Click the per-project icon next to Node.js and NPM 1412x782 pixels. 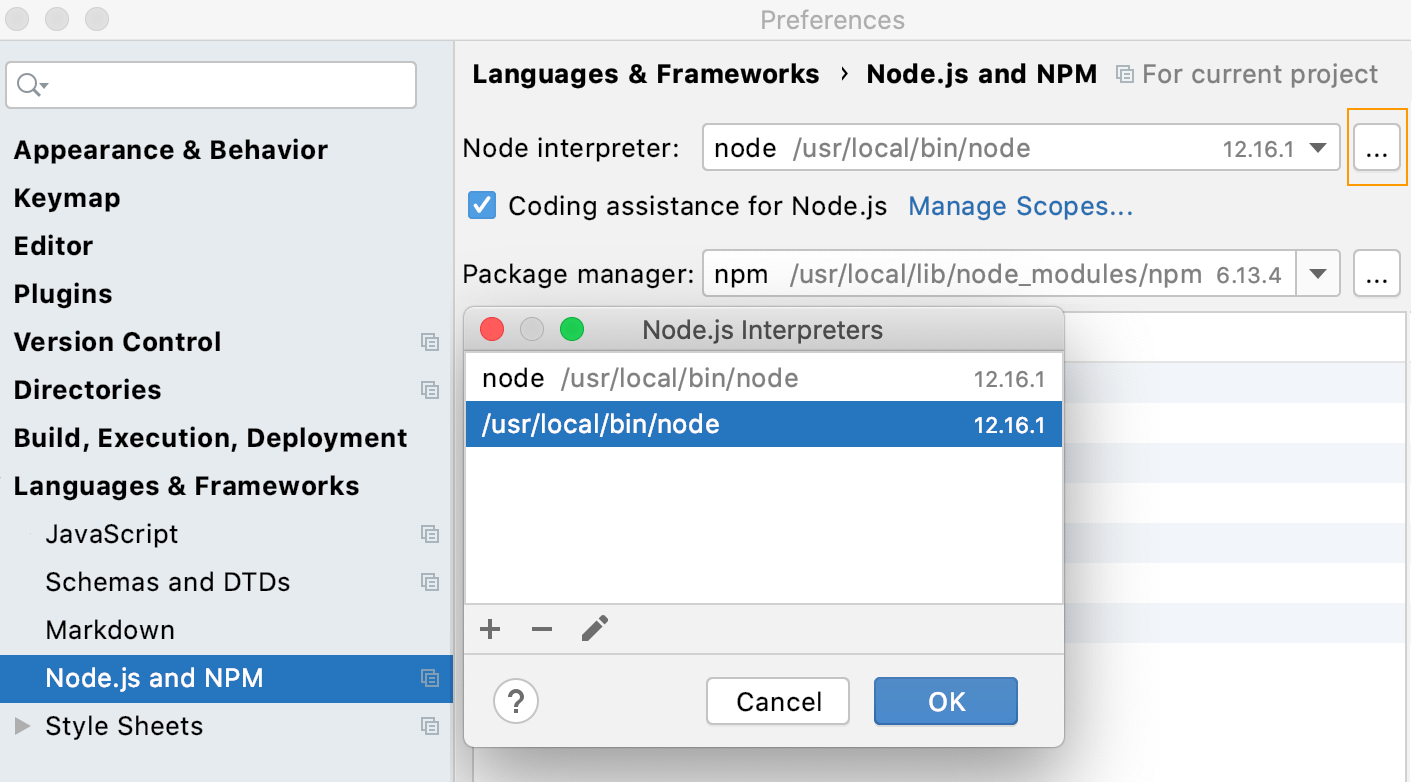(430, 677)
